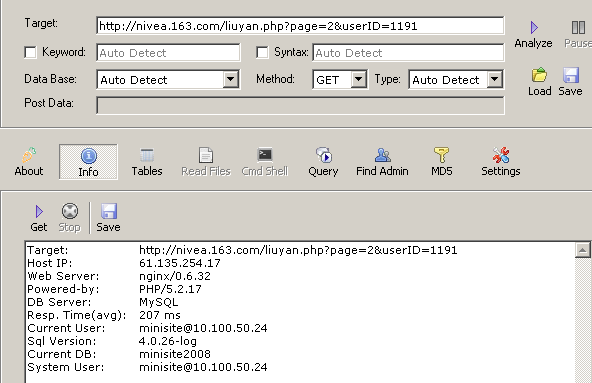Click the Pause icon
This screenshot has width=592, height=383.
pos(578,28)
